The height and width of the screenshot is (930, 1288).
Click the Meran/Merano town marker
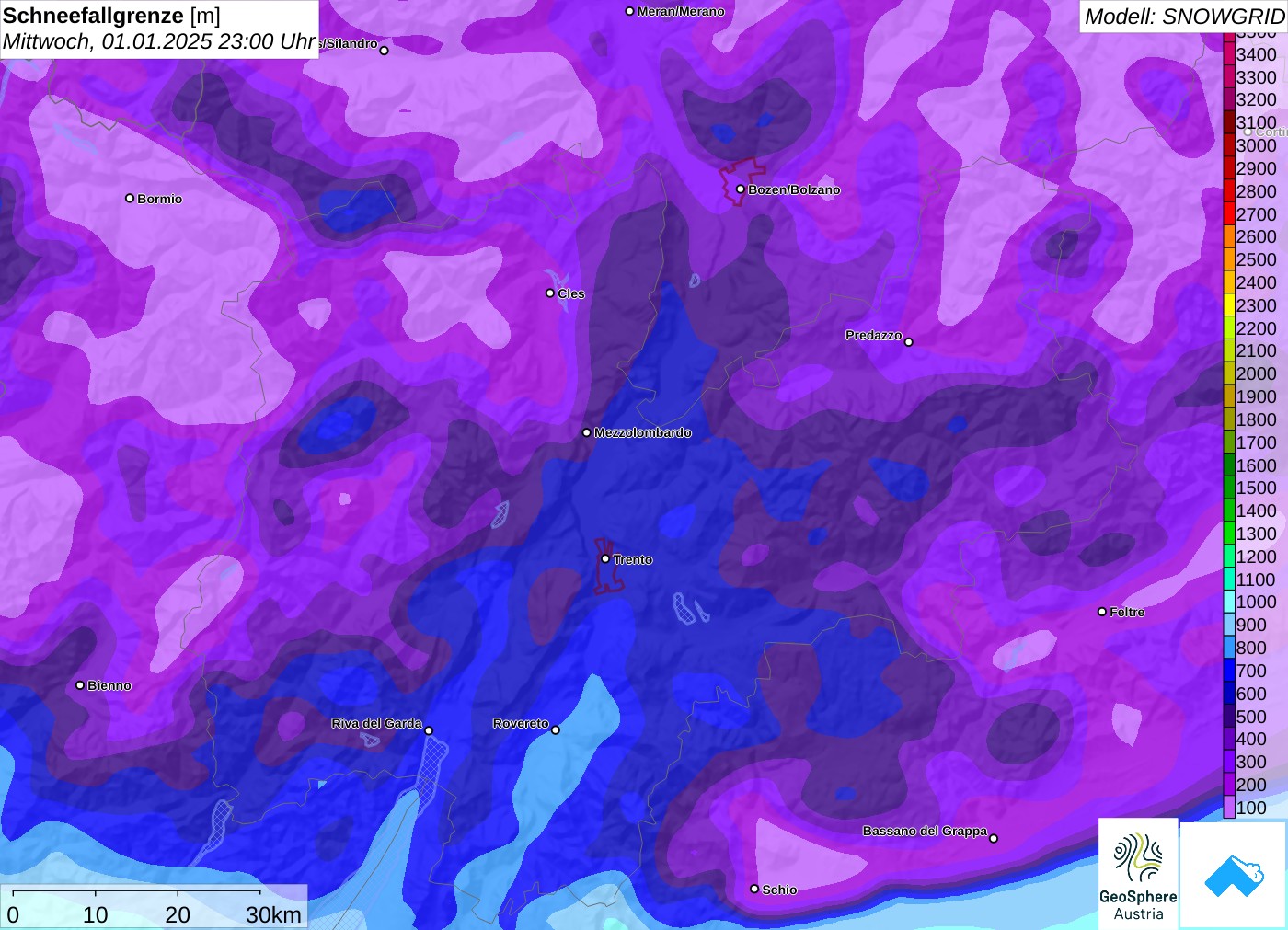pos(629,11)
